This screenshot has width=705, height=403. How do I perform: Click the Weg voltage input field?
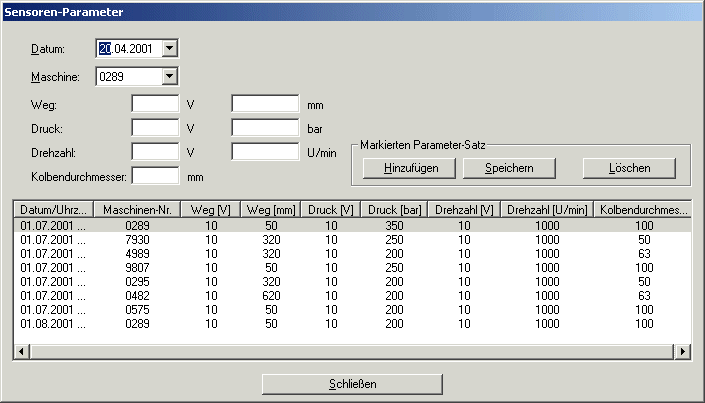click(155, 104)
